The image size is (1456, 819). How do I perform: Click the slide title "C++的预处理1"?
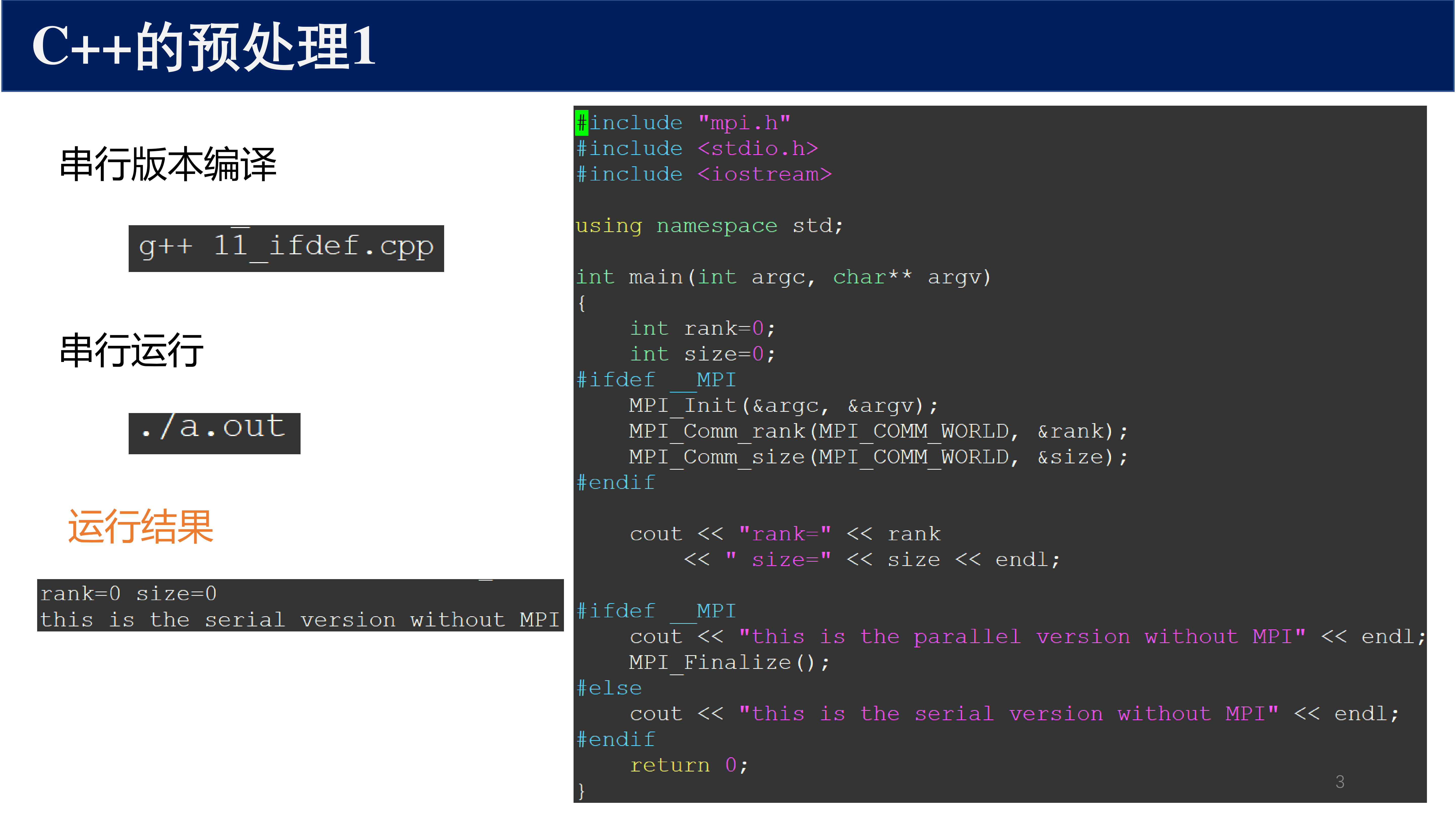204,47
